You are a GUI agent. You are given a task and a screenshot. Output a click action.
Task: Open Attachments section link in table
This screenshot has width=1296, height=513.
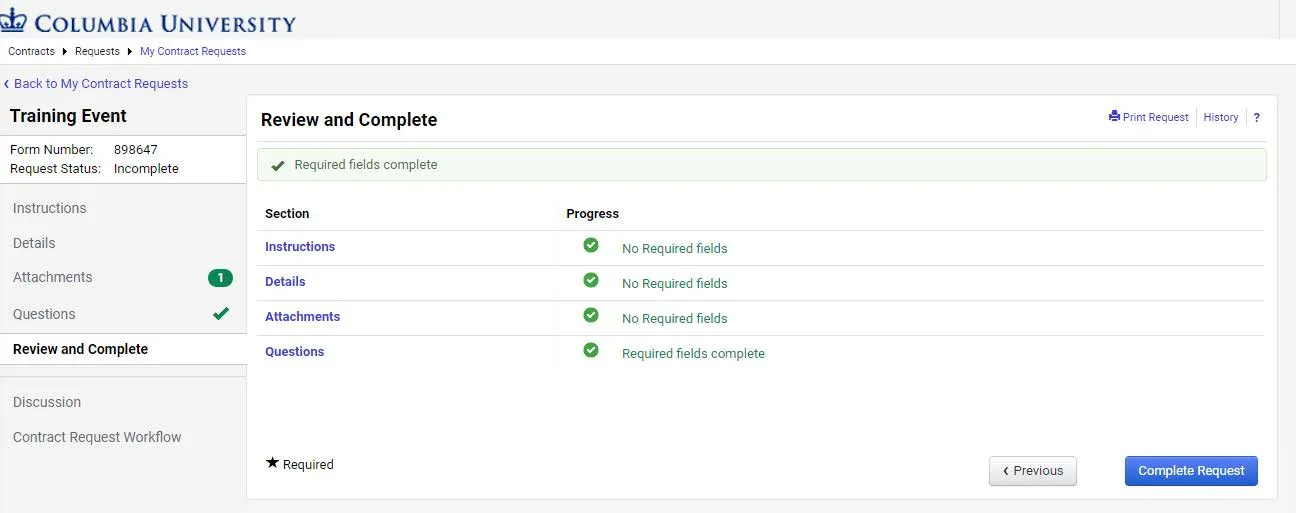pyautogui.click(x=302, y=316)
